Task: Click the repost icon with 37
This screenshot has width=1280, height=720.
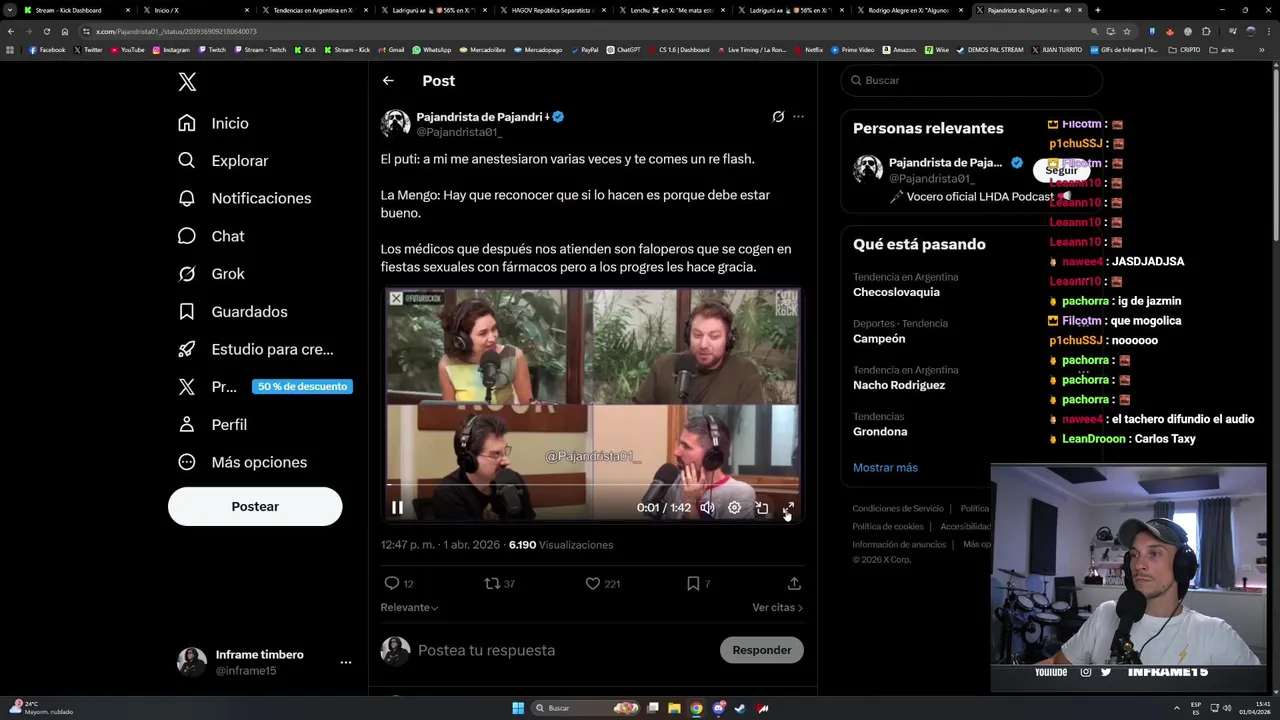Action: pyautogui.click(x=499, y=583)
